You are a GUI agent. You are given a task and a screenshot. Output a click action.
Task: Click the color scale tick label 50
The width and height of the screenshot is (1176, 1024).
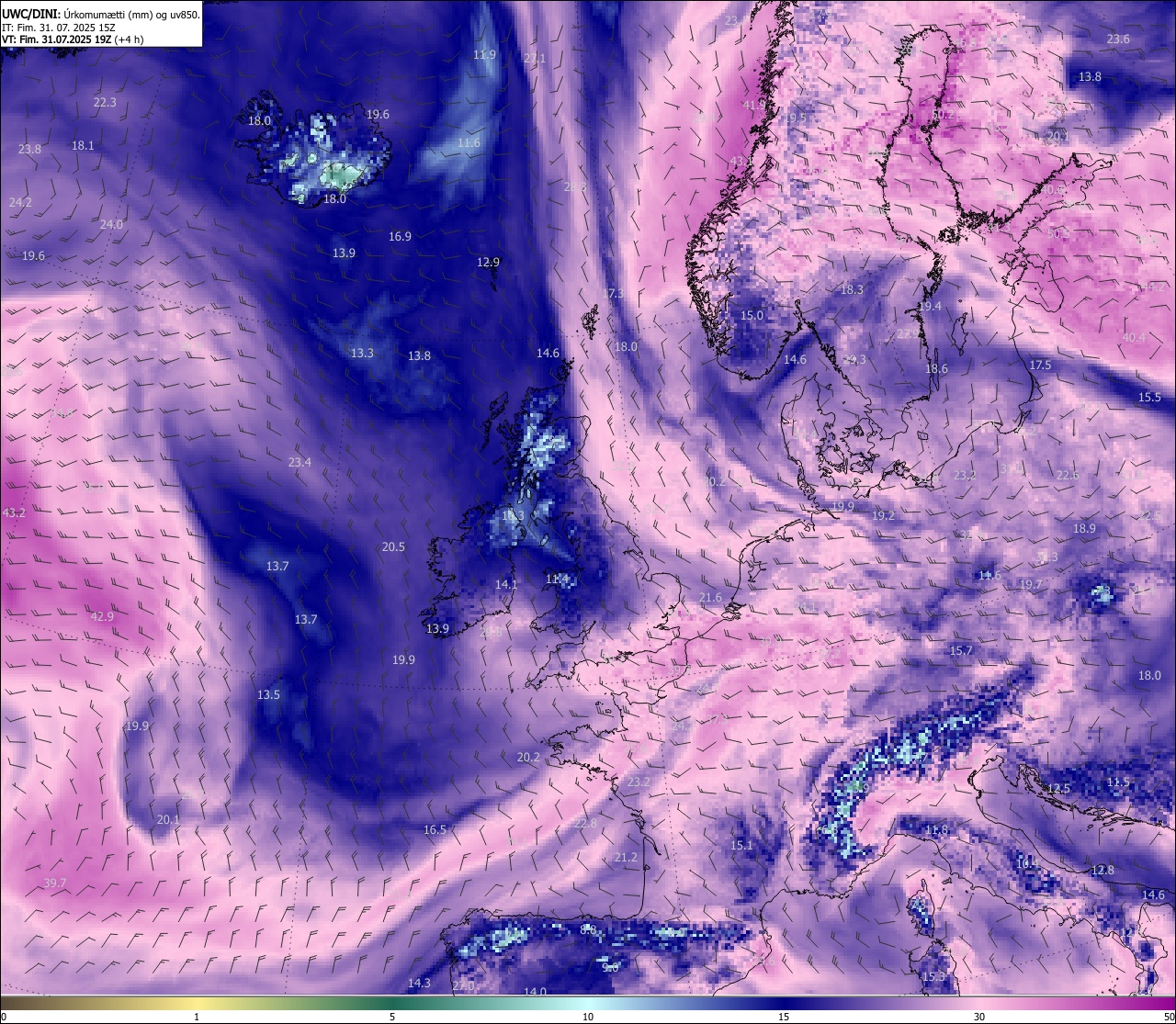click(x=1169, y=1017)
